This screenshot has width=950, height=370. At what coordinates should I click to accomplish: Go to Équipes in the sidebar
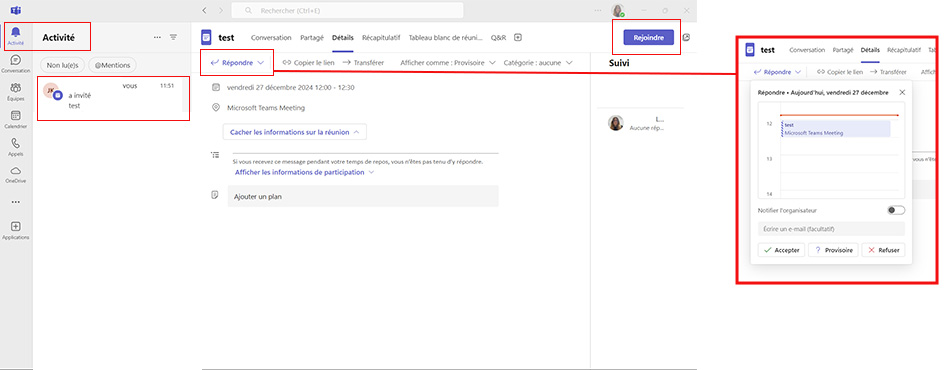[16, 92]
